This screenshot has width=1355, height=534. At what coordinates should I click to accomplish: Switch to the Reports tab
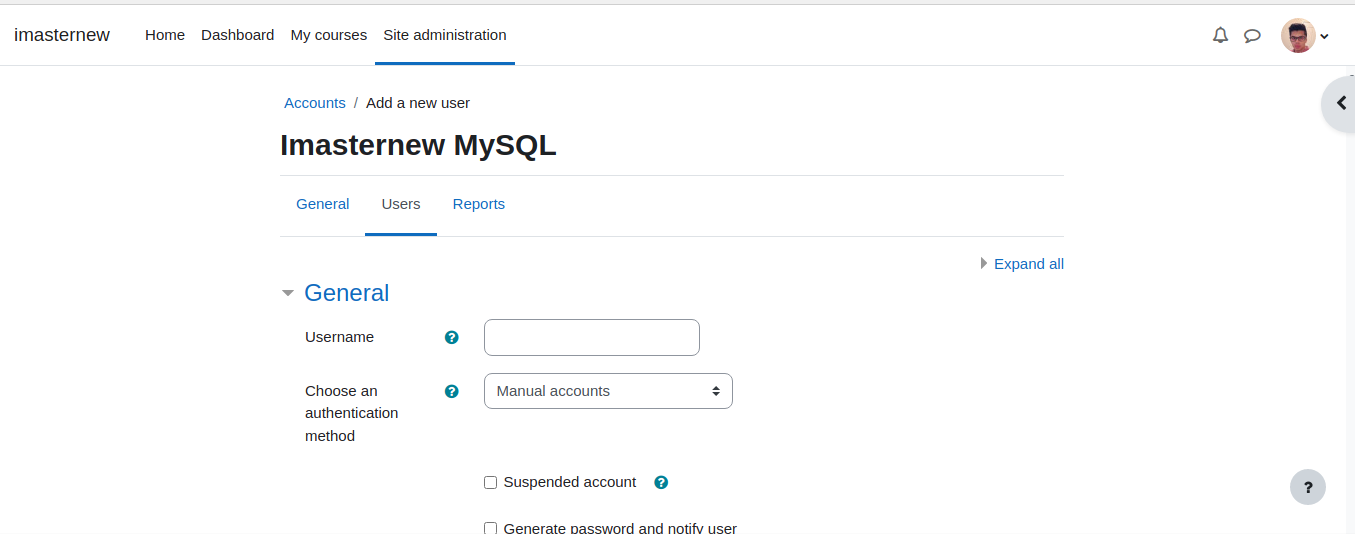tap(479, 204)
